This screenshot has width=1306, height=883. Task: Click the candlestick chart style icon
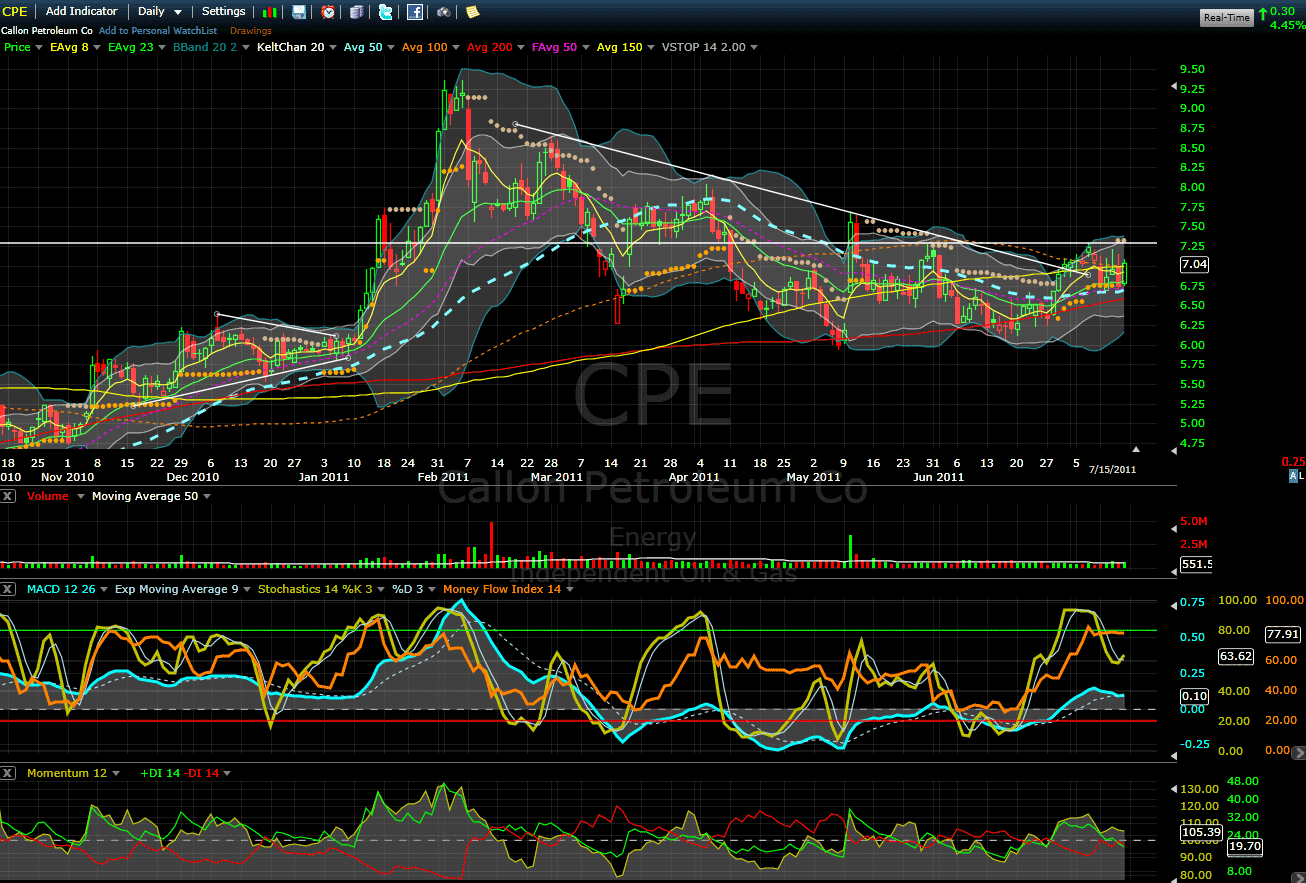[270, 12]
